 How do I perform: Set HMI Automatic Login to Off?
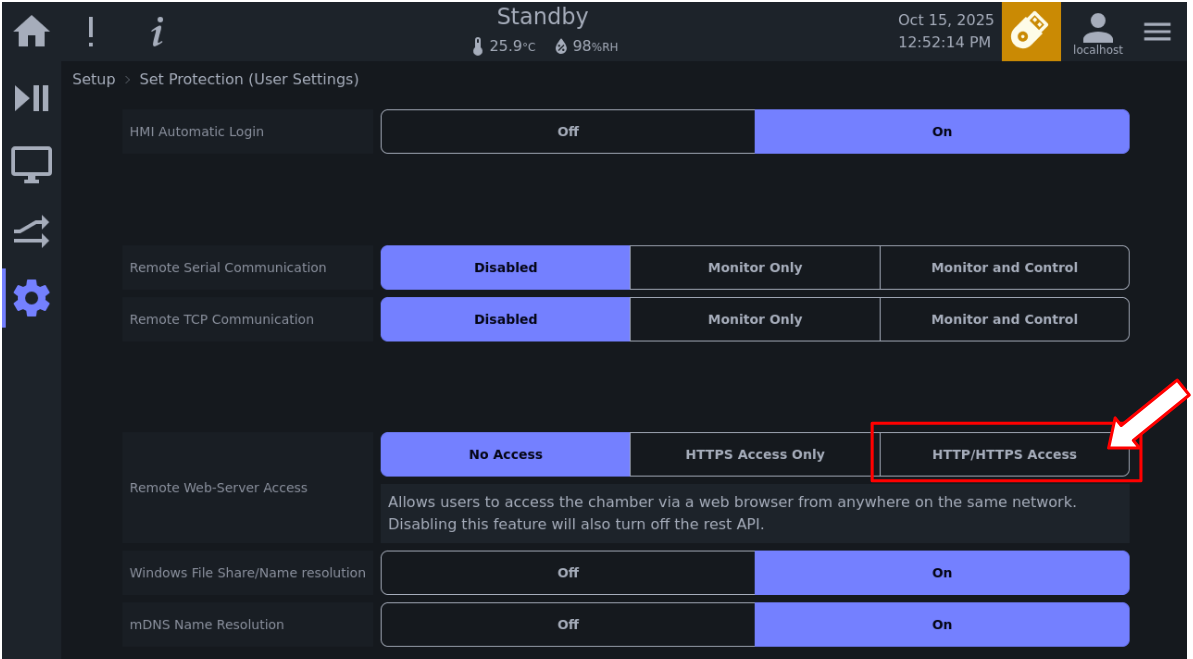[x=568, y=132]
